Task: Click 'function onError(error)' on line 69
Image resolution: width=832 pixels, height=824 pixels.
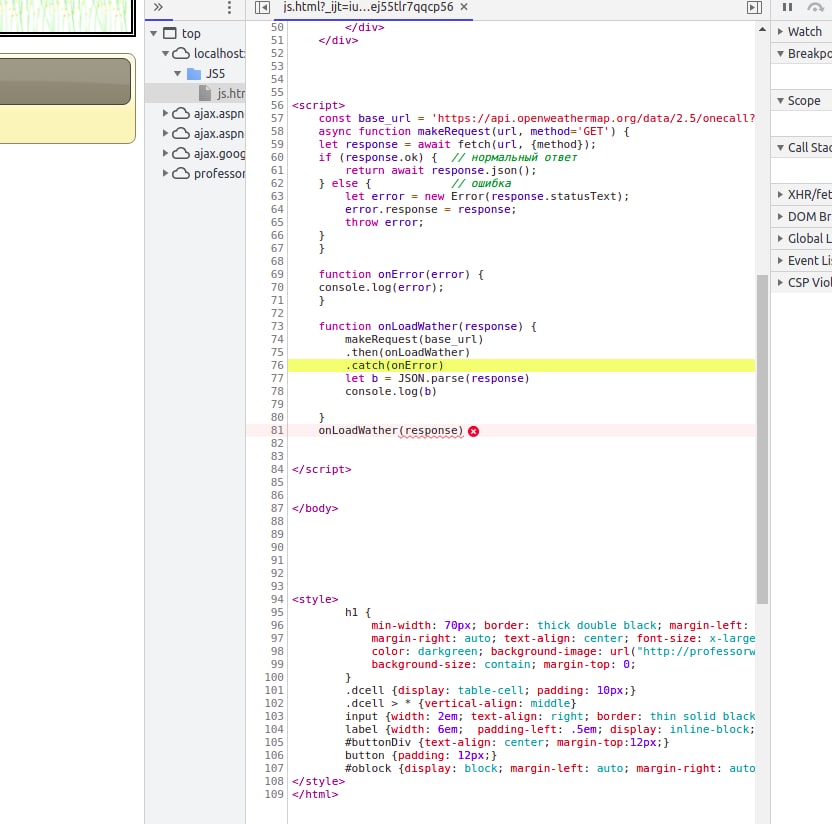Action: click(394, 274)
